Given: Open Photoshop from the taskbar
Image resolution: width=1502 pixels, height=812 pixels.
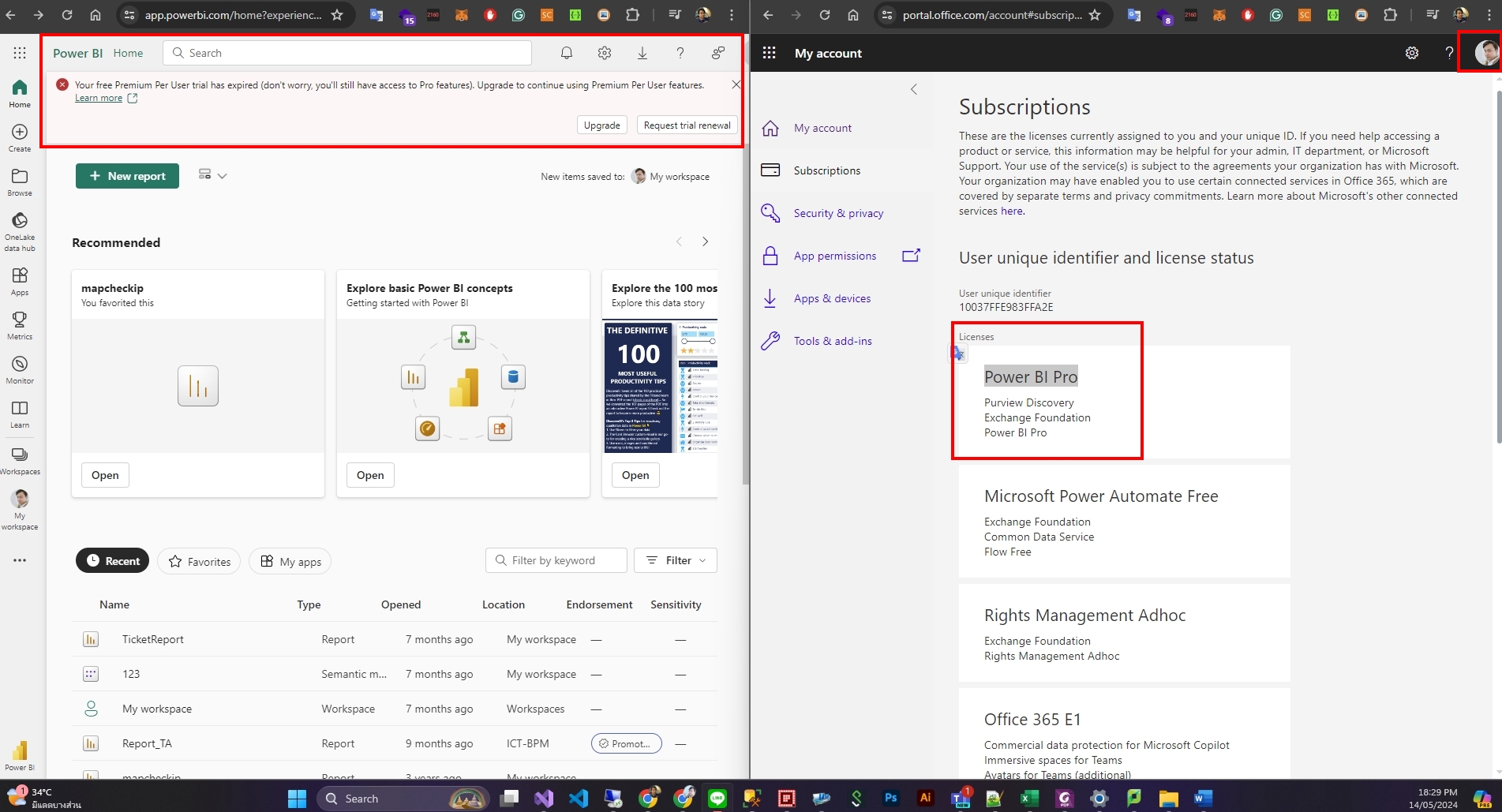Looking at the screenshot, I should click(x=890, y=799).
